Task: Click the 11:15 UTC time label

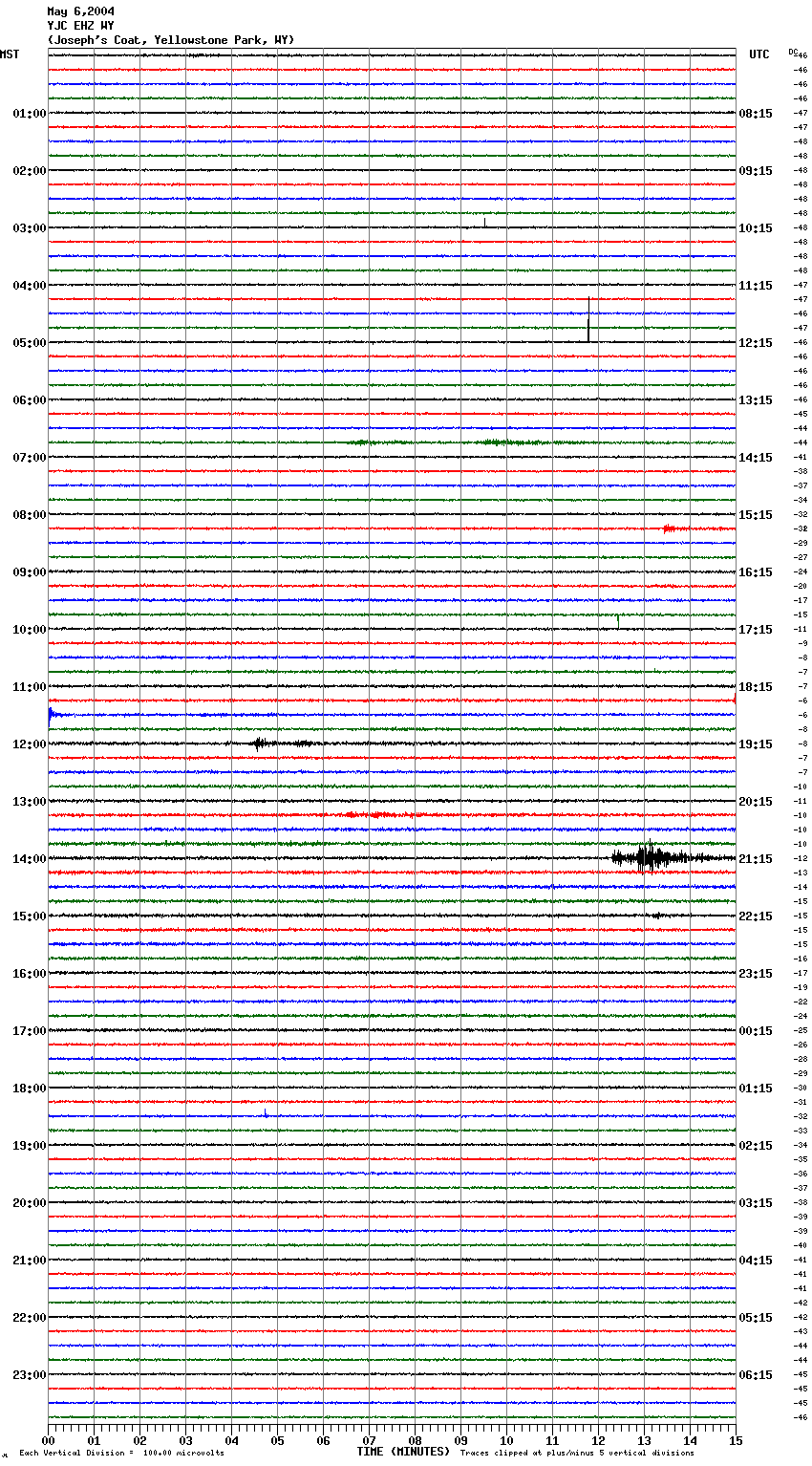Action: point(756,286)
